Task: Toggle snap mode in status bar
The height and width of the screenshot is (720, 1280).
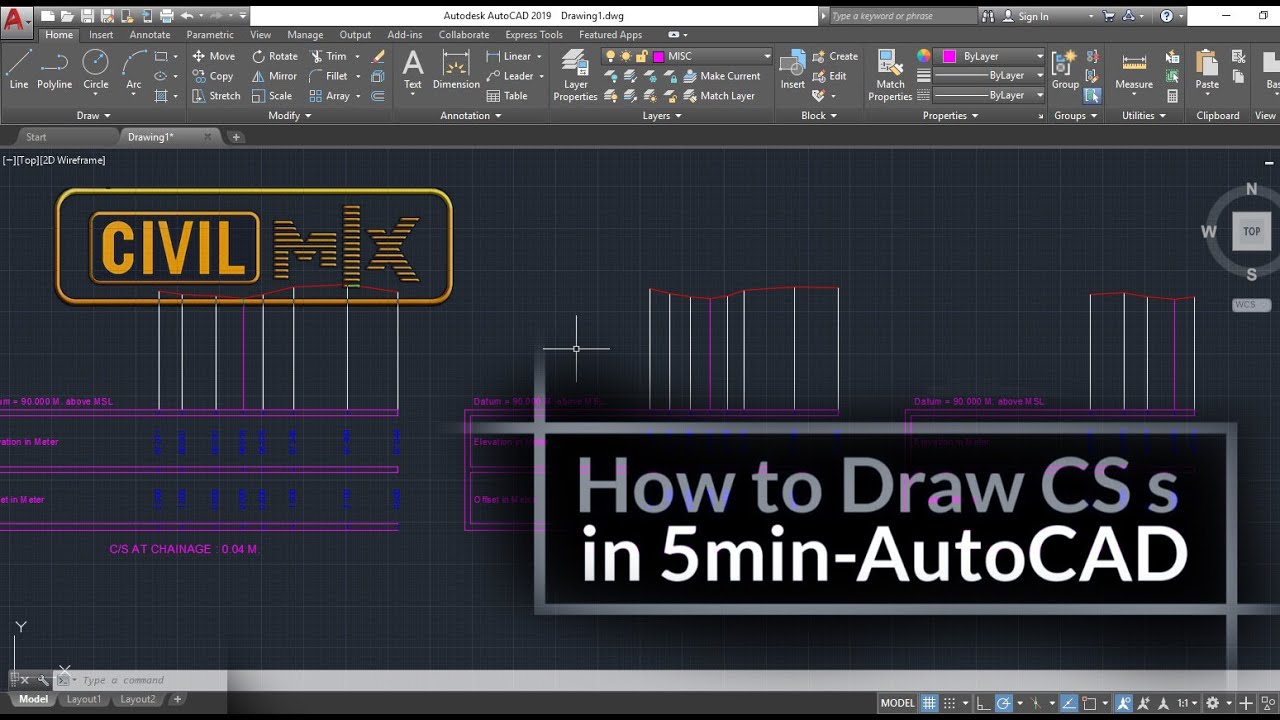Action: pos(950,703)
